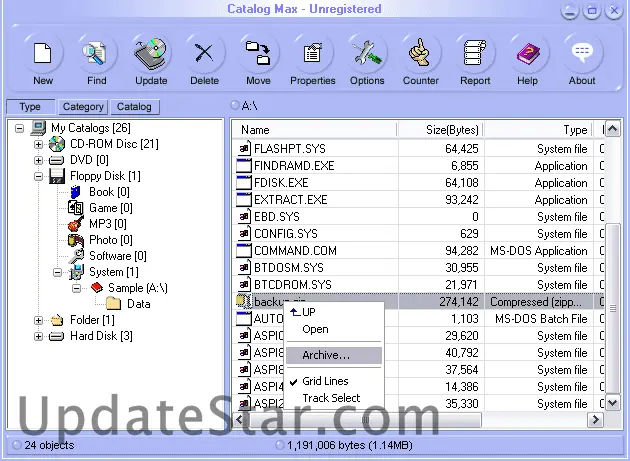Click the DVD [0] tree label
The height and width of the screenshot is (461, 630).
(x=89, y=160)
